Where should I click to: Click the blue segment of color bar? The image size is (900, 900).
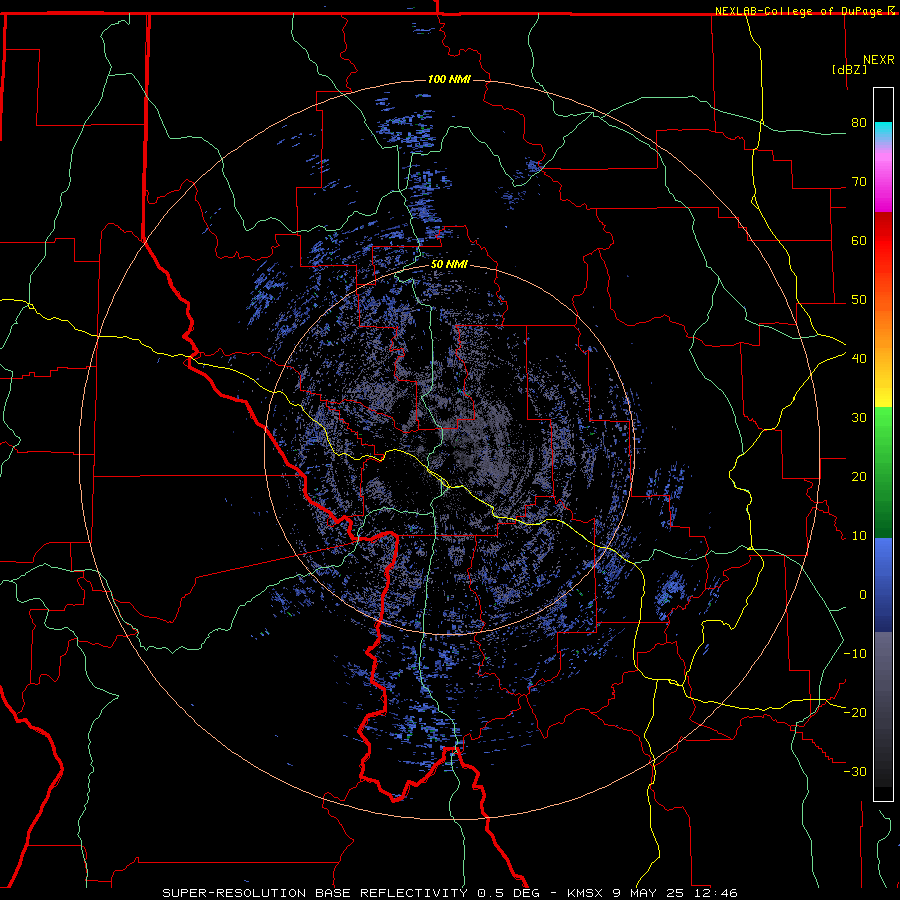[x=883, y=585]
